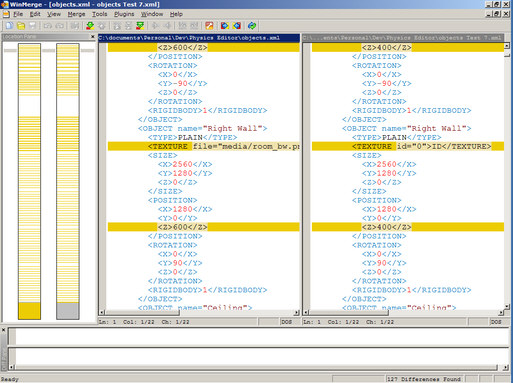This screenshot has height=383, width=513.
Task: Click the Save toolbar icon
Action: click(32, 26)
